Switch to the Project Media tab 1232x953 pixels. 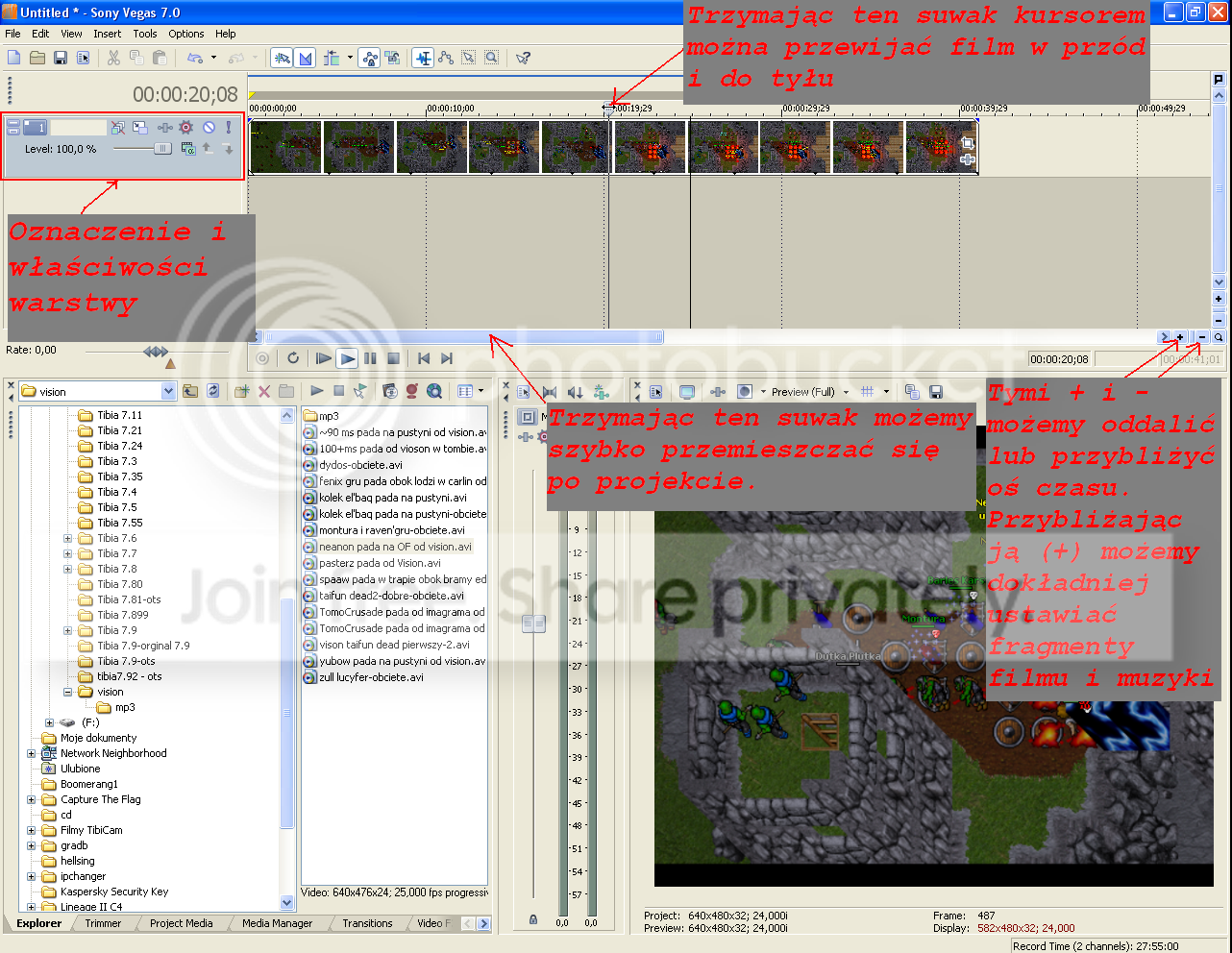(x=182, y=923)
